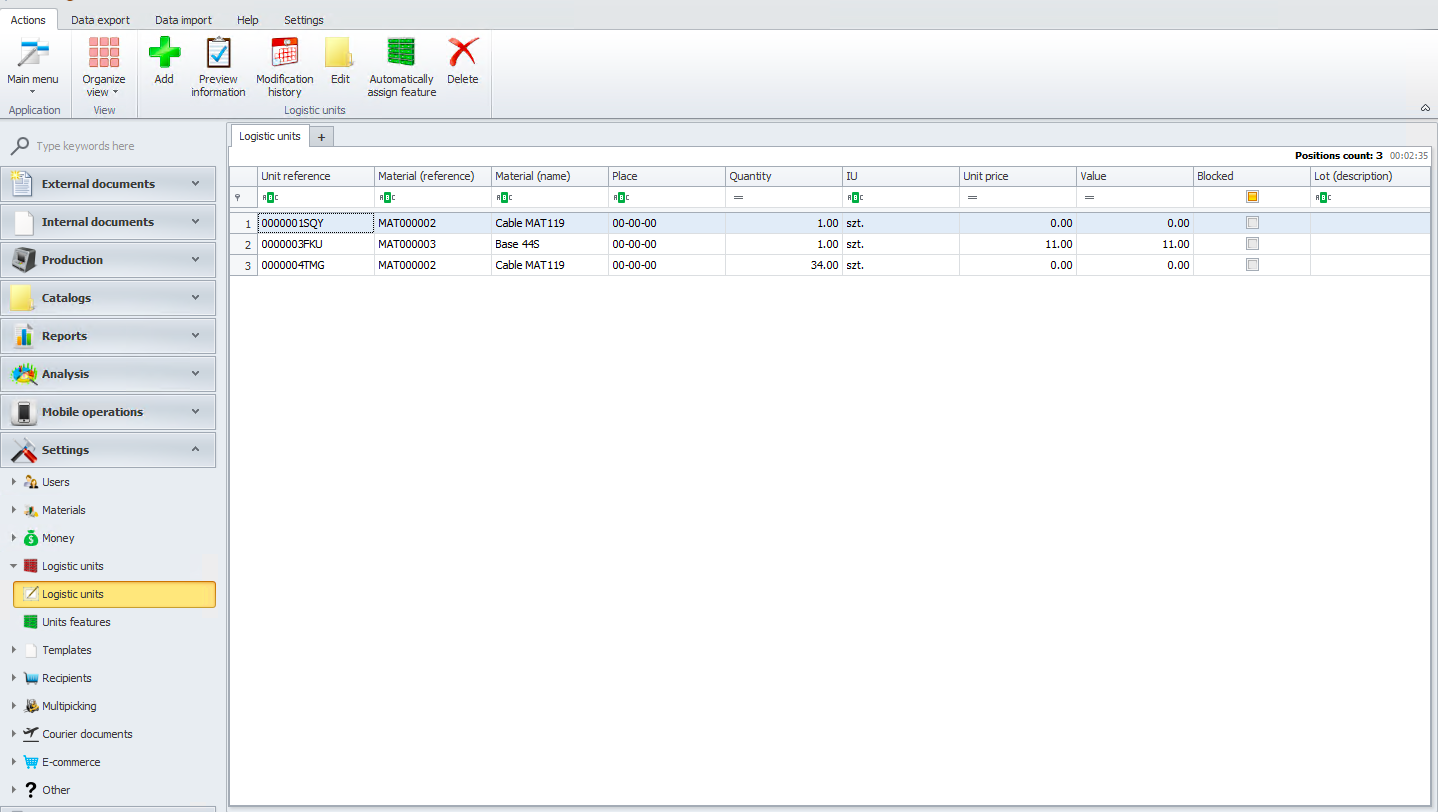The height and width of the screenshot is (812, 1438).
Task: Click the Mobile operations phone icon
Action: (24, 412)
